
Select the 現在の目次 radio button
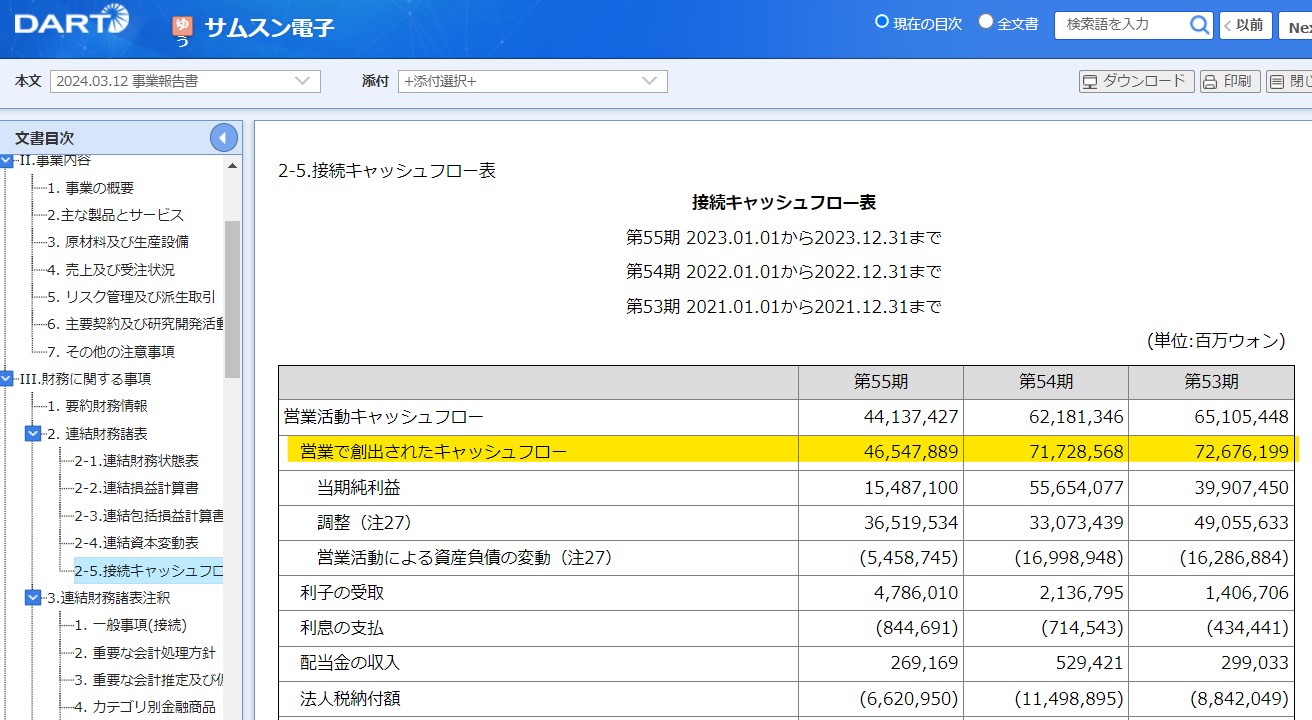click(x=882, y=22)
